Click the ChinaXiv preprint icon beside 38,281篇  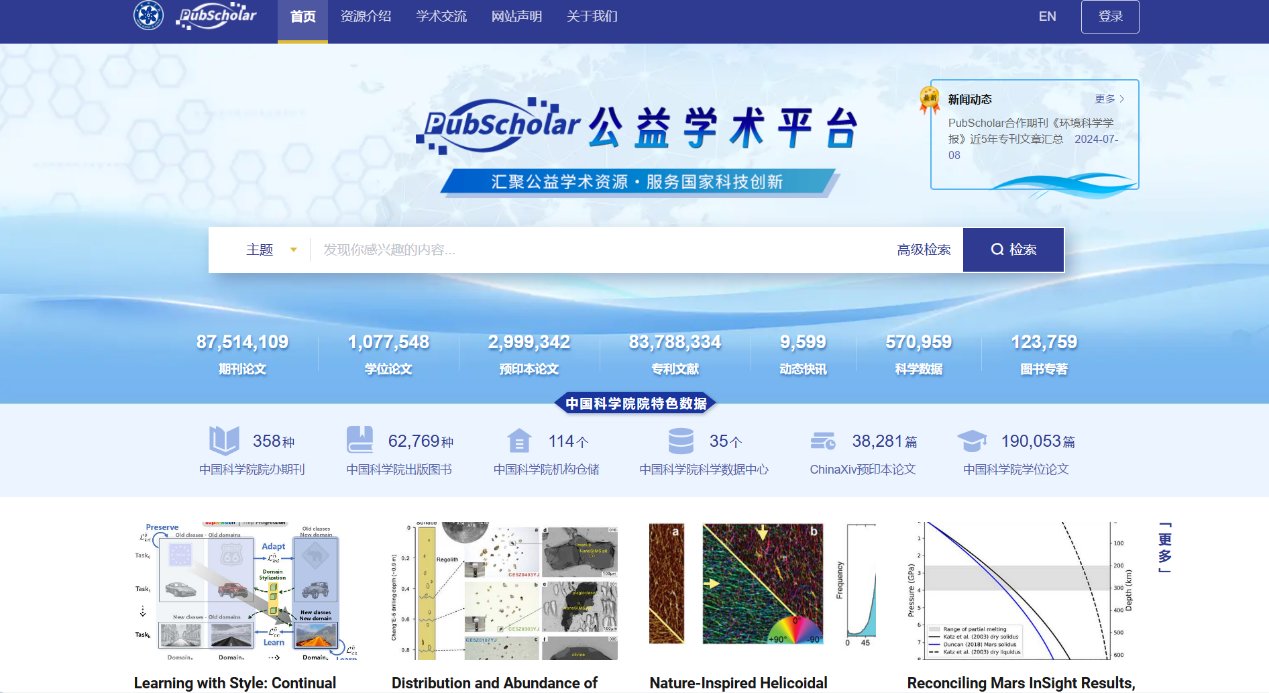point(824,441)
